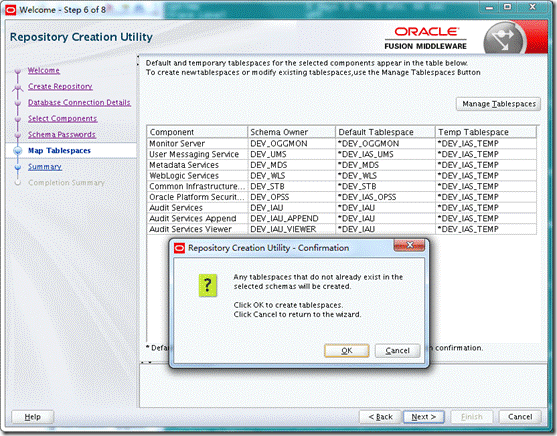Open the Schema Passwords step link
The height and width of the screenshot is (436, 557).
pos(62,135)
